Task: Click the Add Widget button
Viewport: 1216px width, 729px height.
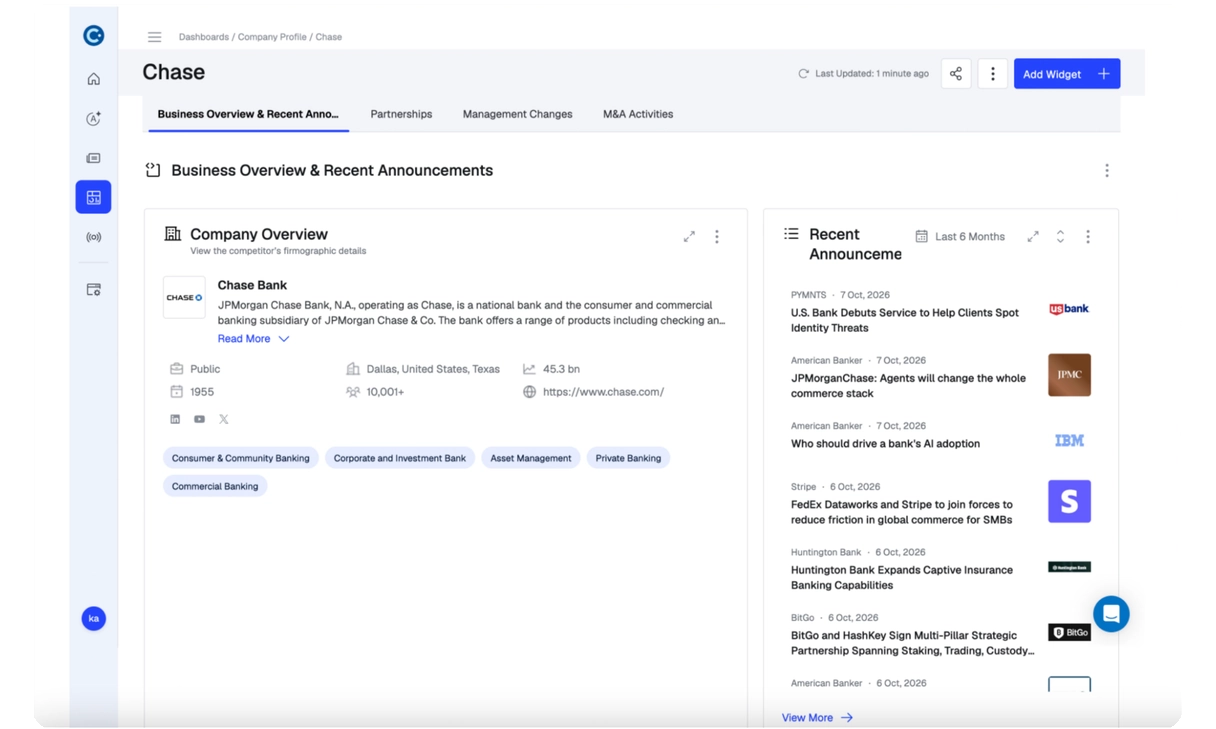Action: pyautogui.click(x=1067, y=74)
